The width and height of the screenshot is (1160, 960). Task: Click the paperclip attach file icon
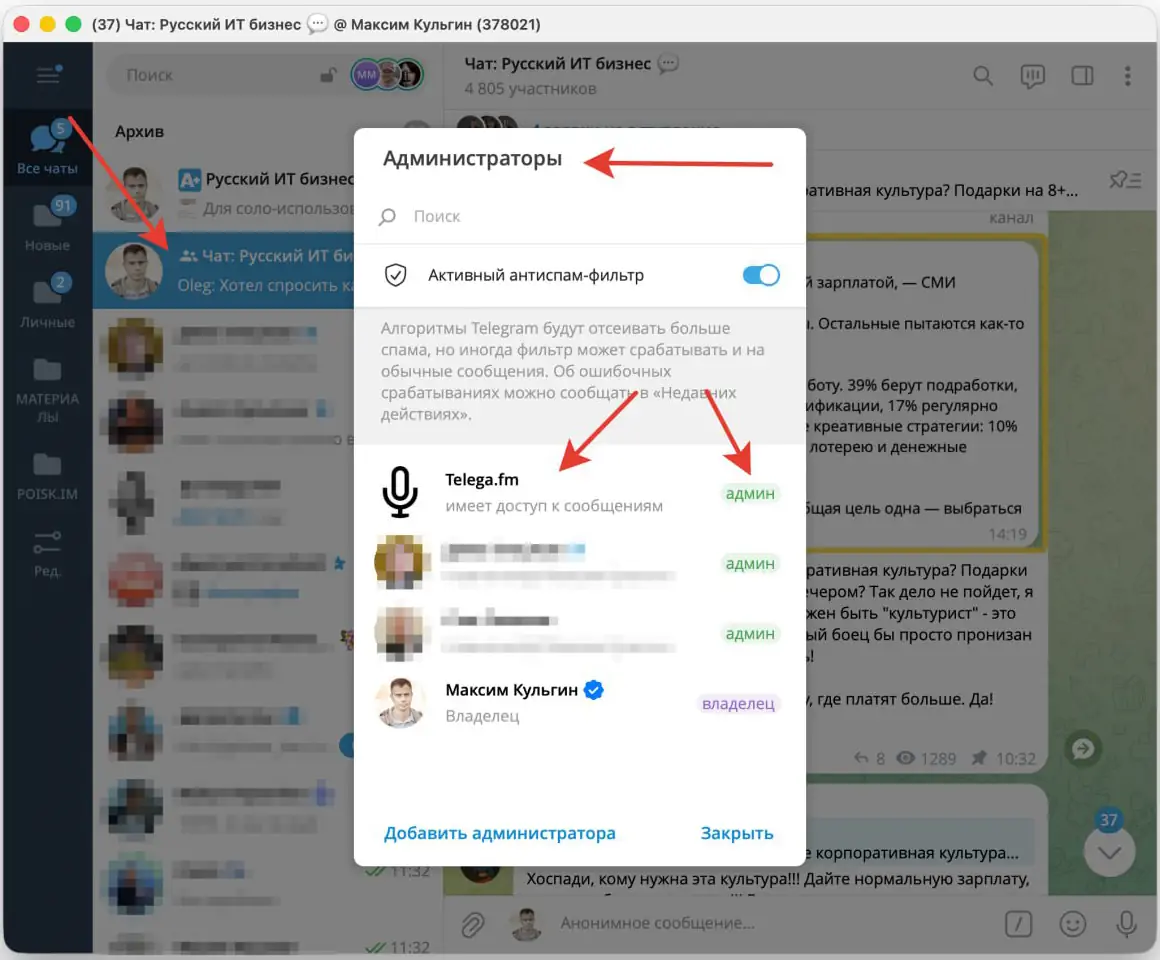tap(473, 924)
